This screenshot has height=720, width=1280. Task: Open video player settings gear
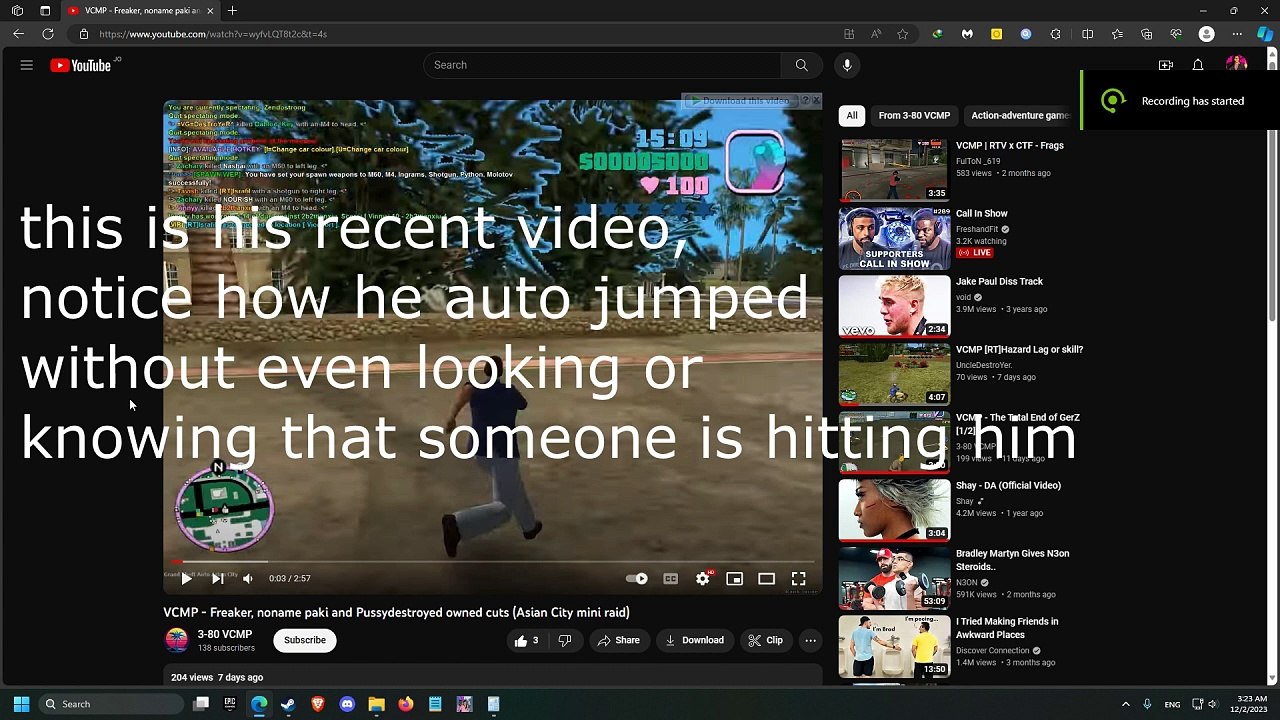pos(703,578)
